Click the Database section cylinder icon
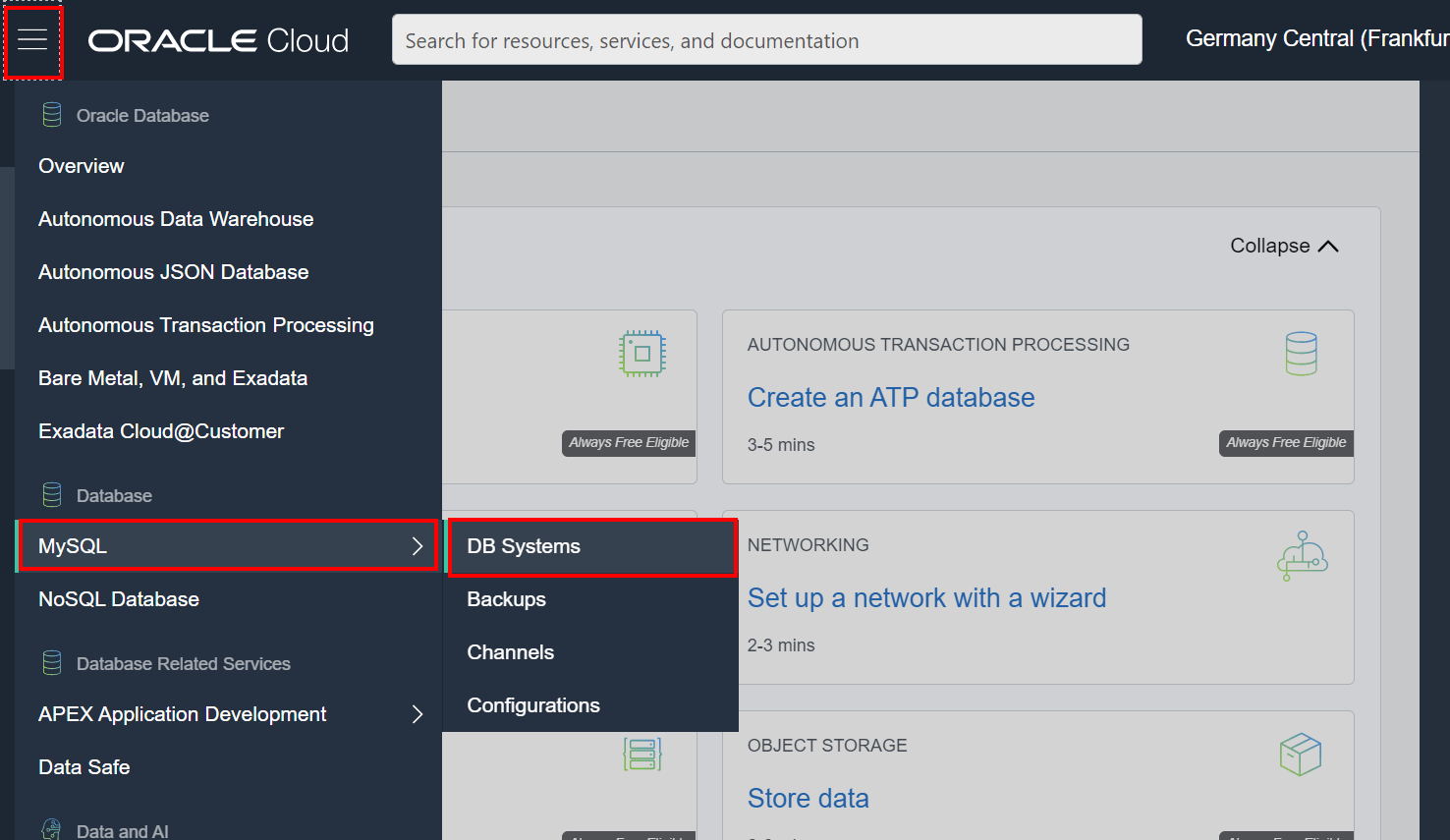This screenshot has height=840, width=1450. tap(50, 494)
